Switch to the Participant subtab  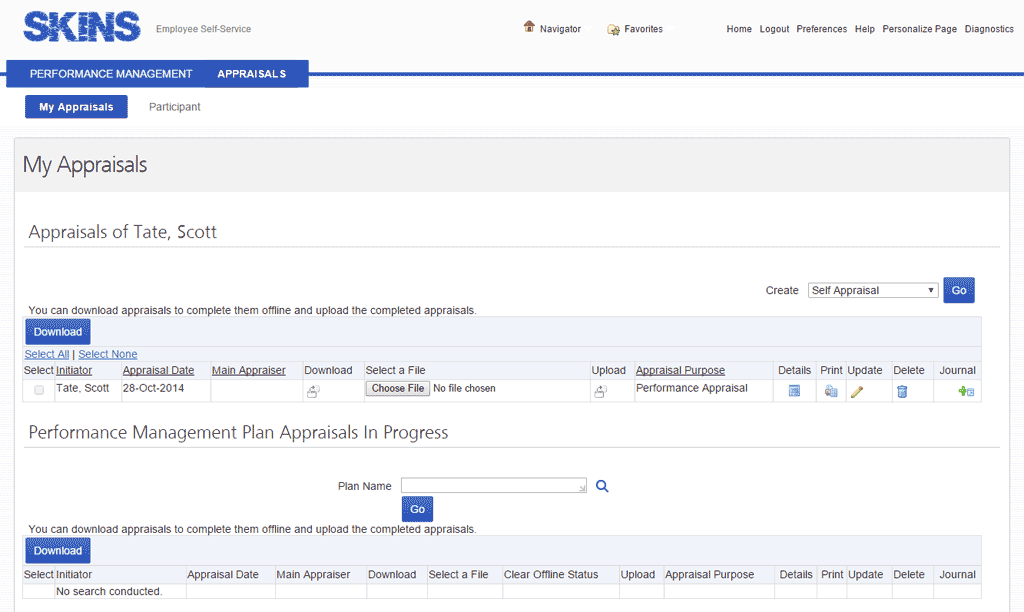click(x=174, y=107)
